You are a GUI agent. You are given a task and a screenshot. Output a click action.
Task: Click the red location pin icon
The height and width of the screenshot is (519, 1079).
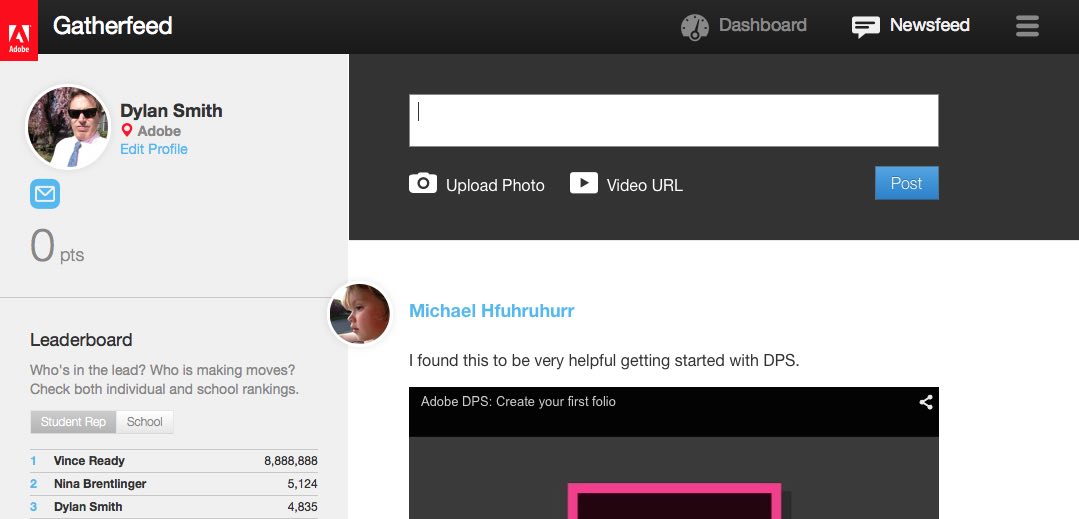(x=126, y=130)
